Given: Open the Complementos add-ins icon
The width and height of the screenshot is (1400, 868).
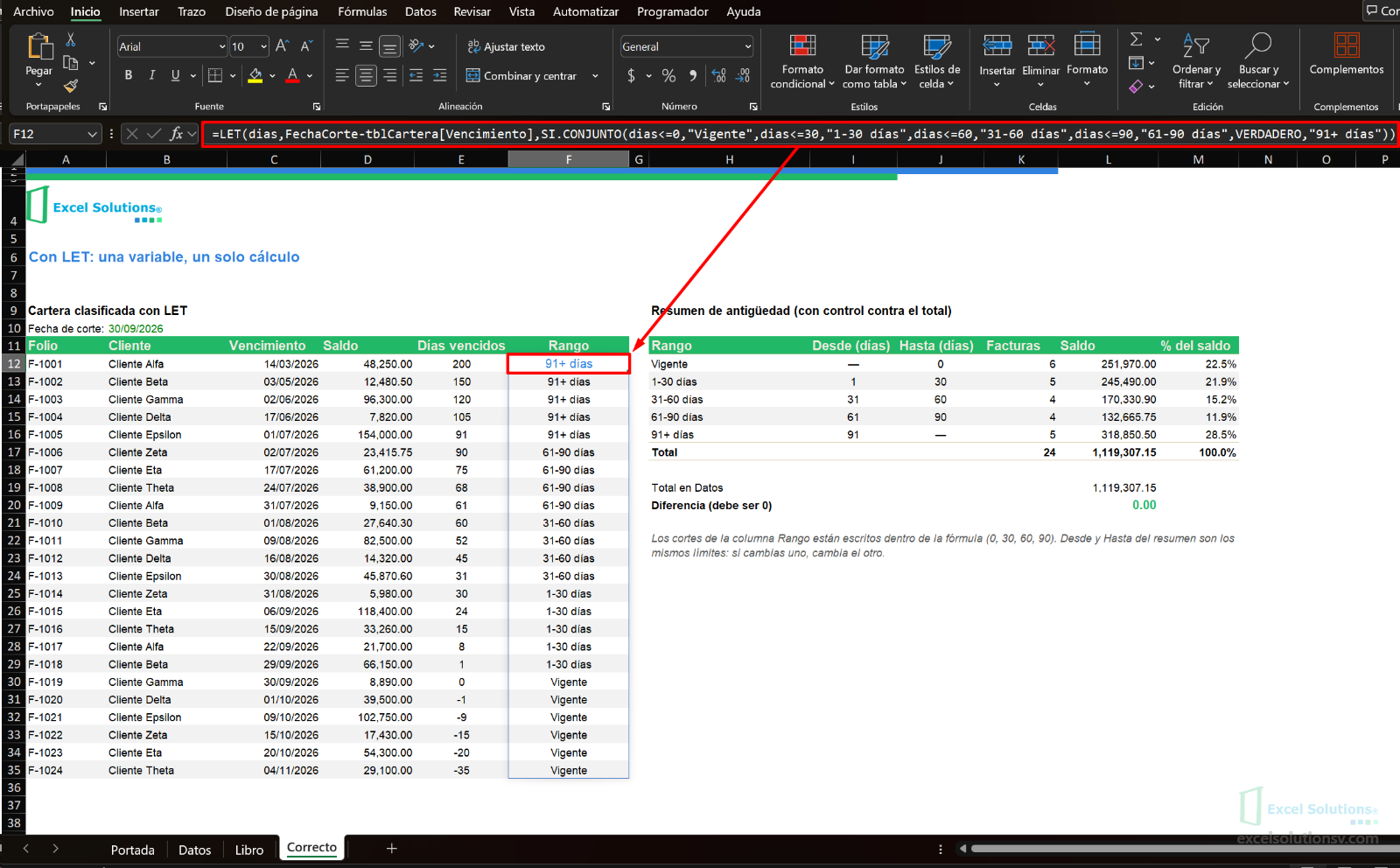Looking at the screenshot, I should [x=1347, y=45].
